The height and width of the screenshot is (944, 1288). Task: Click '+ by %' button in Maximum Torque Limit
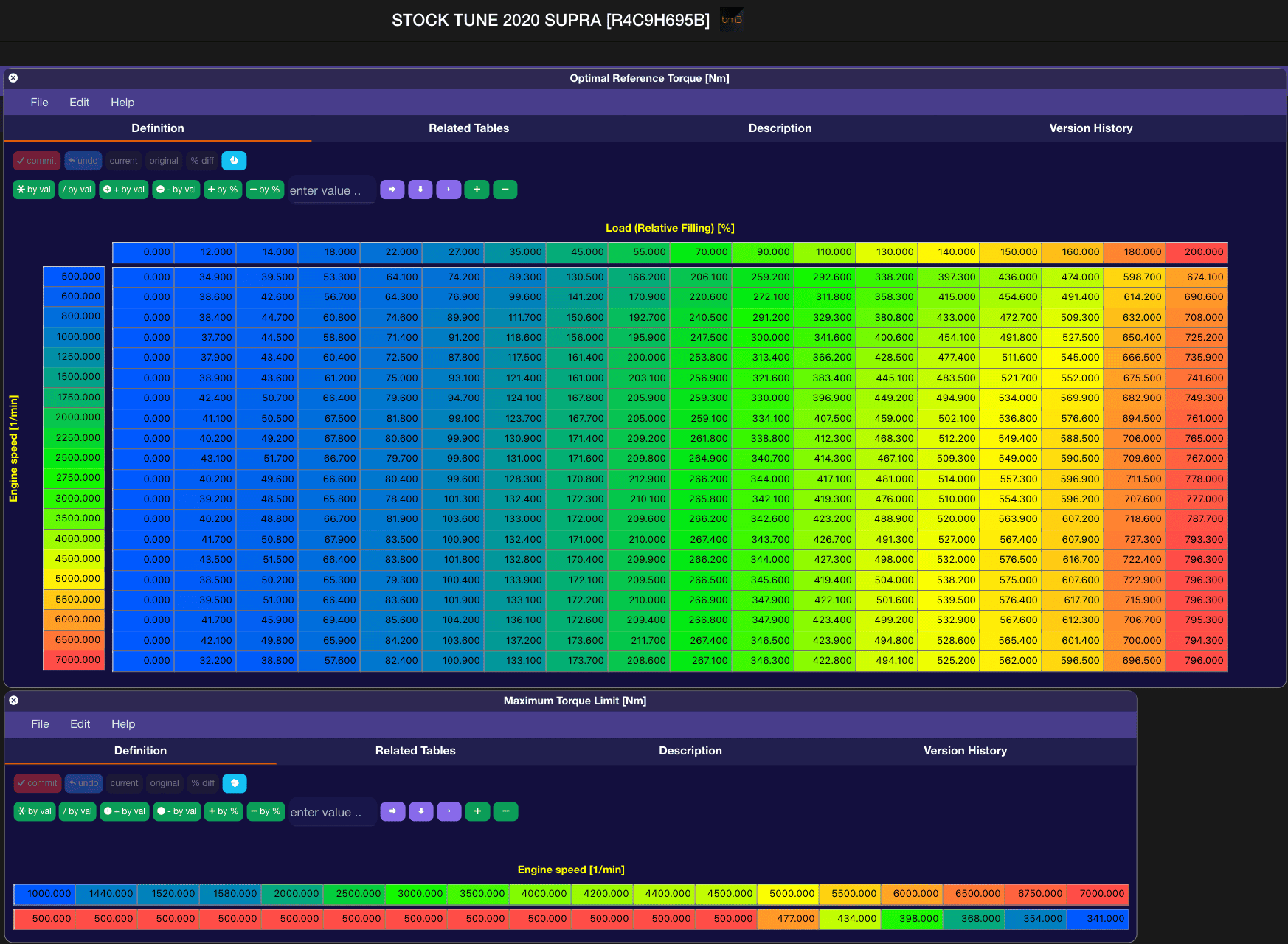coord(224,811)
